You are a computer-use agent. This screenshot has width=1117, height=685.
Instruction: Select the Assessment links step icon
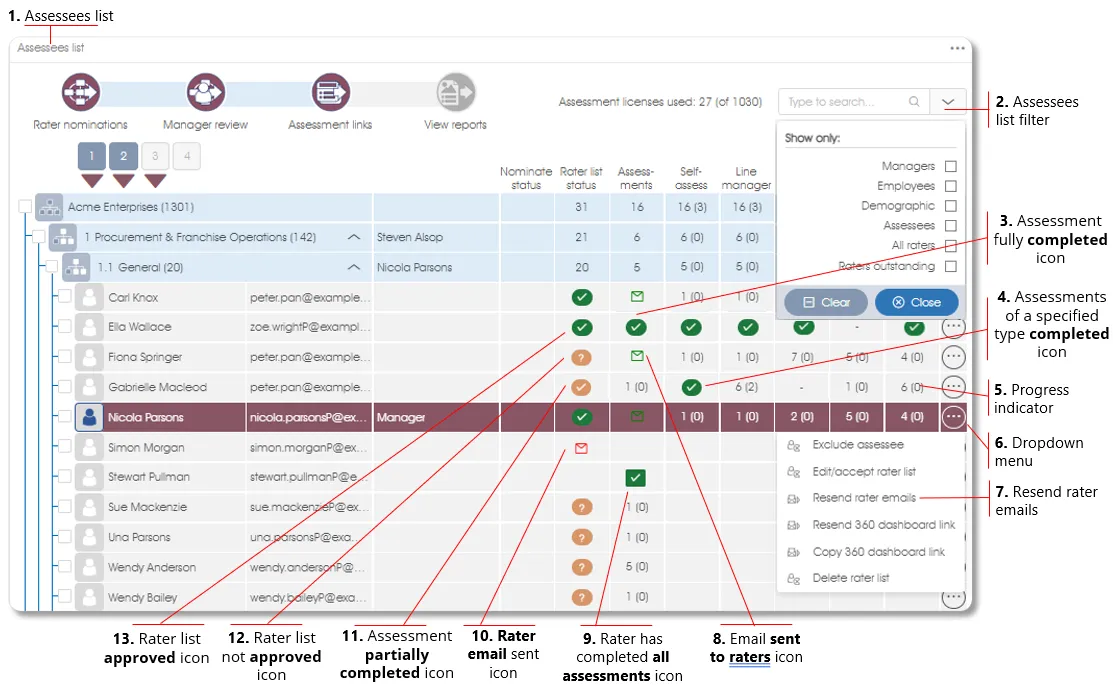click(330, 93)
